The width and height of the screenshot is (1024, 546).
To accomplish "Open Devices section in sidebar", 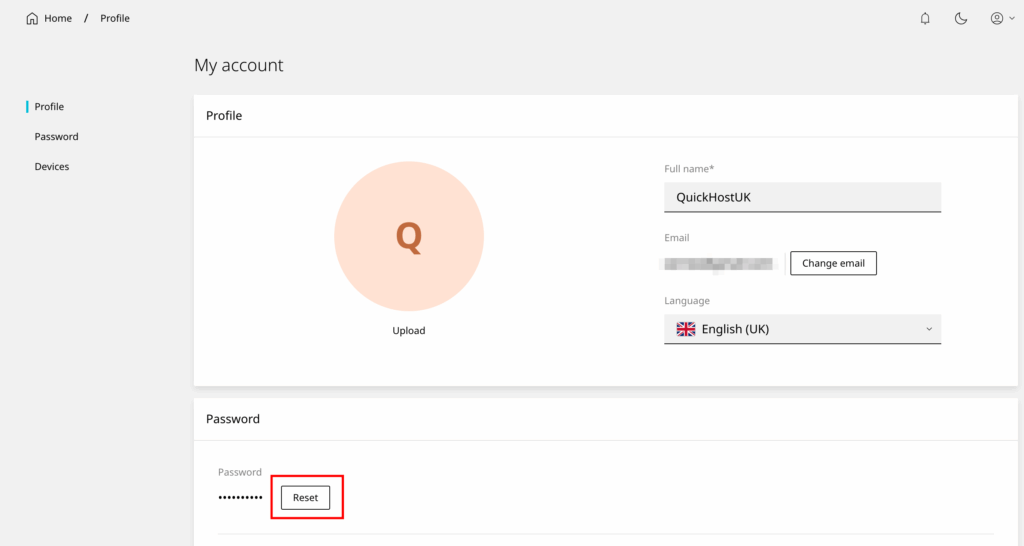I will (52, 167).
